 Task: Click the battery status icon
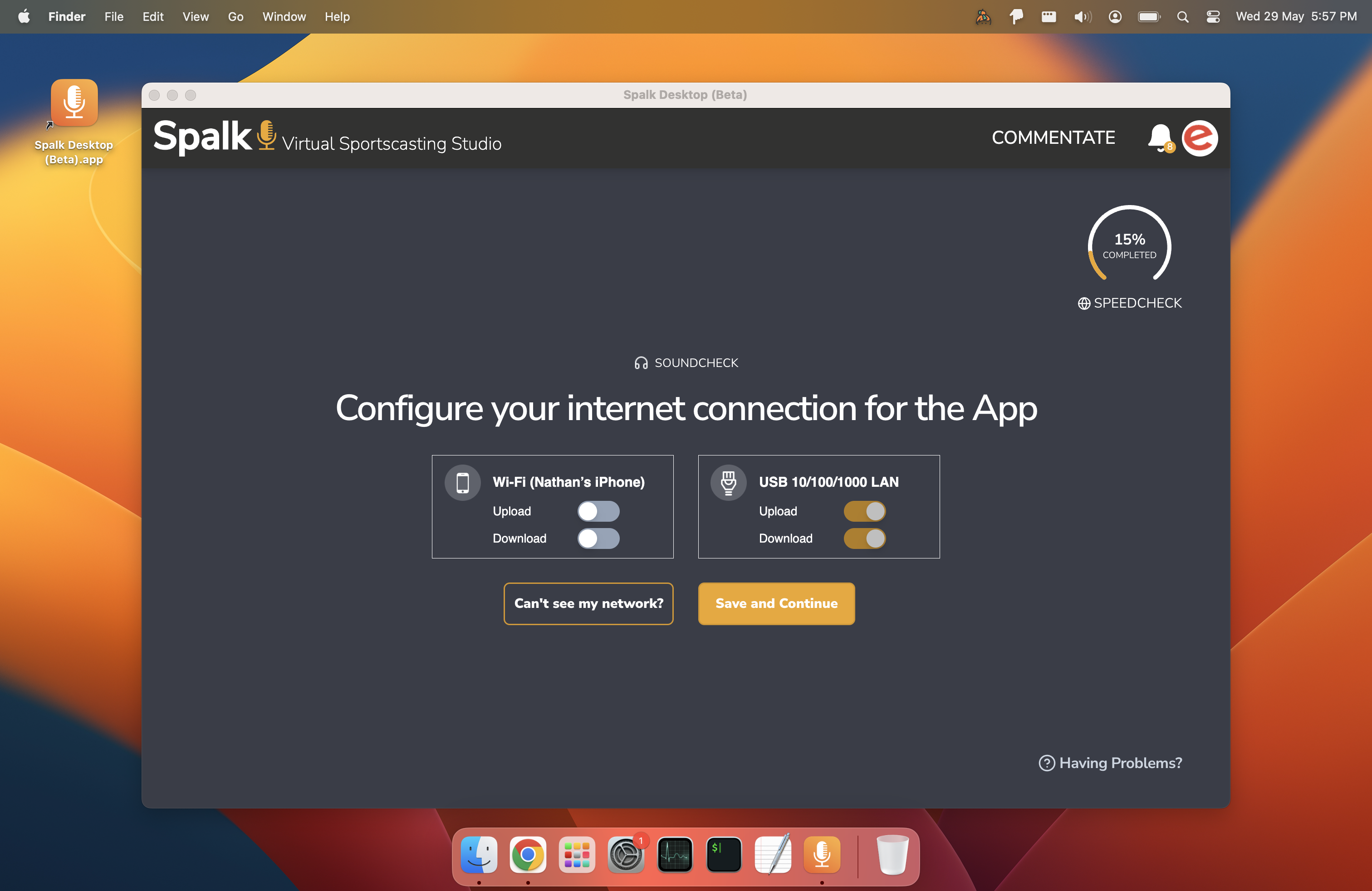pyautogui.click(x=1149, y=17)
